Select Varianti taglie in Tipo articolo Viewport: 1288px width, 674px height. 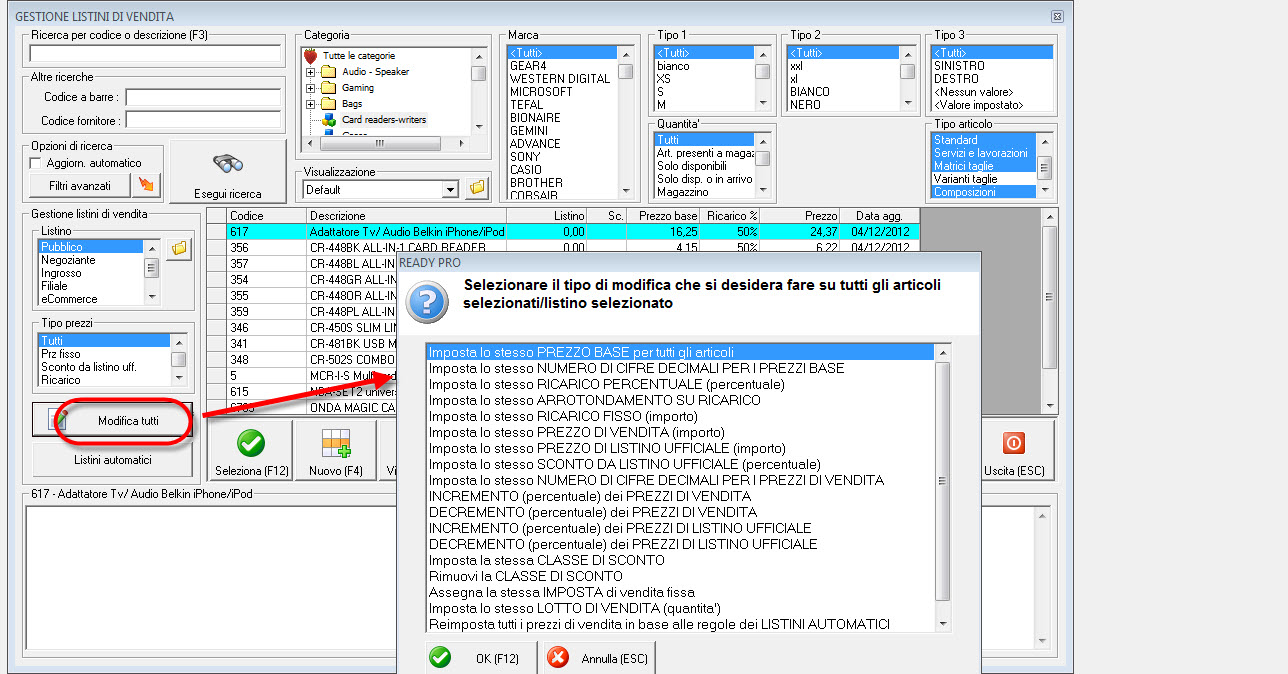984,179
